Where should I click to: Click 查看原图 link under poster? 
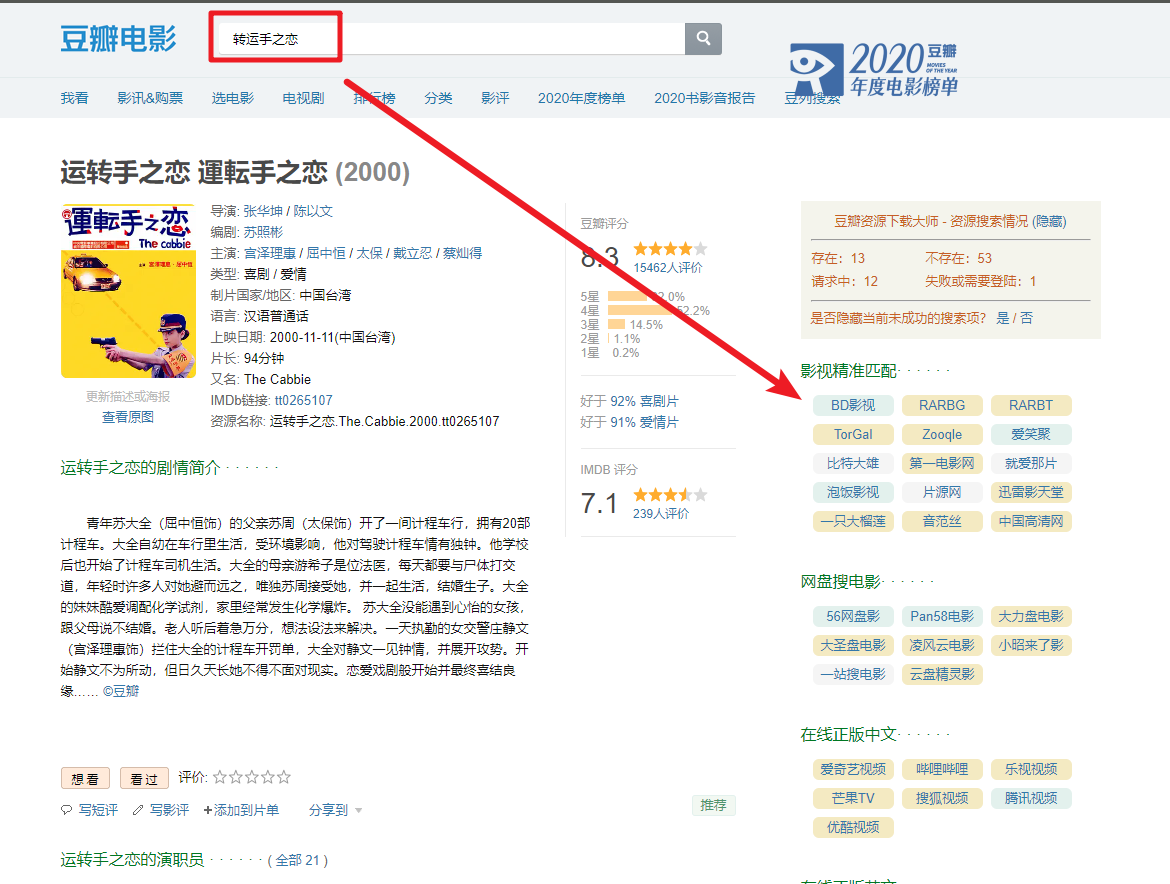(x=128, y=417)
